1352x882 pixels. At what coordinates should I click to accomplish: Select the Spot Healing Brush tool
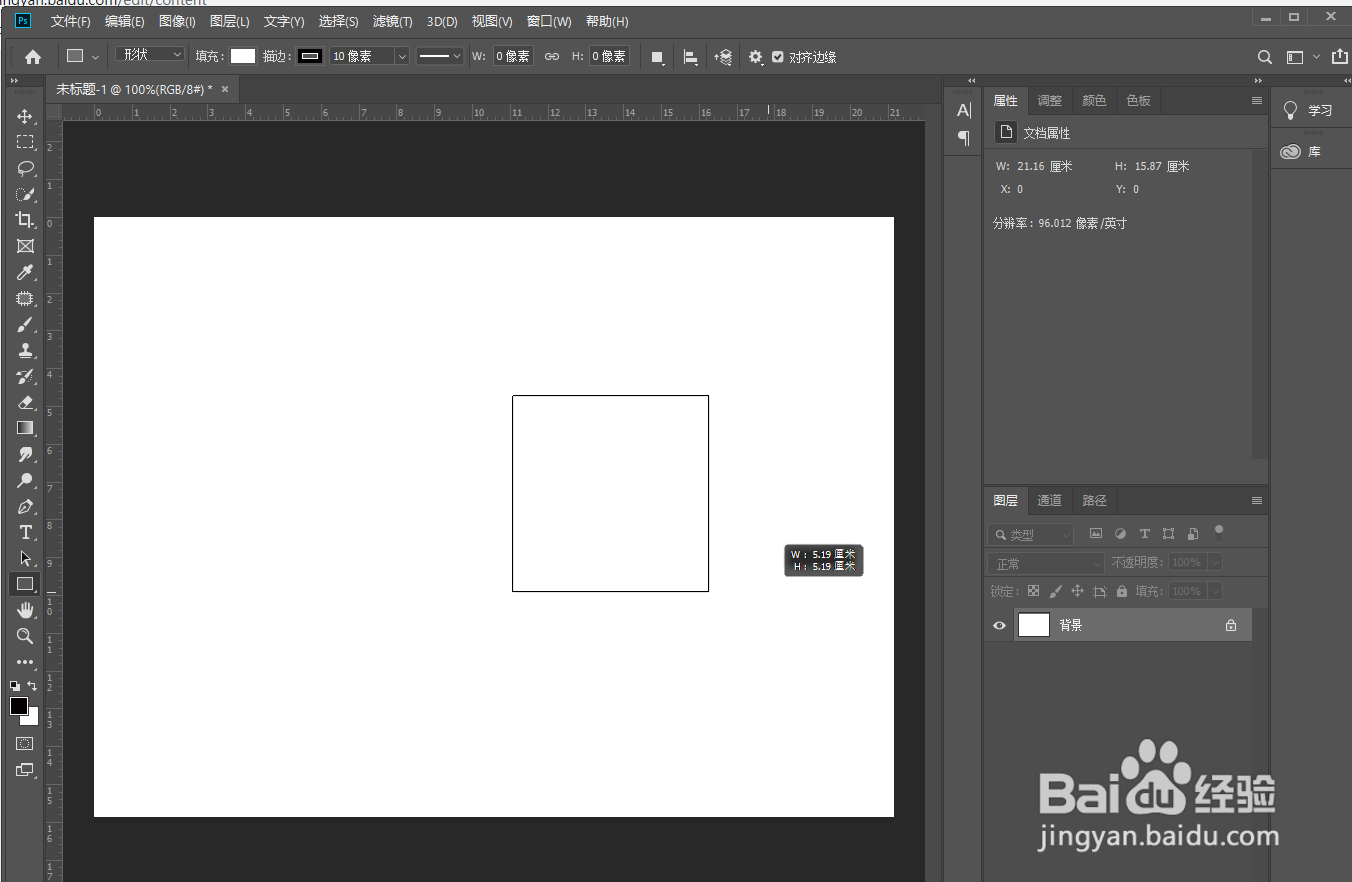click(25, 298)
